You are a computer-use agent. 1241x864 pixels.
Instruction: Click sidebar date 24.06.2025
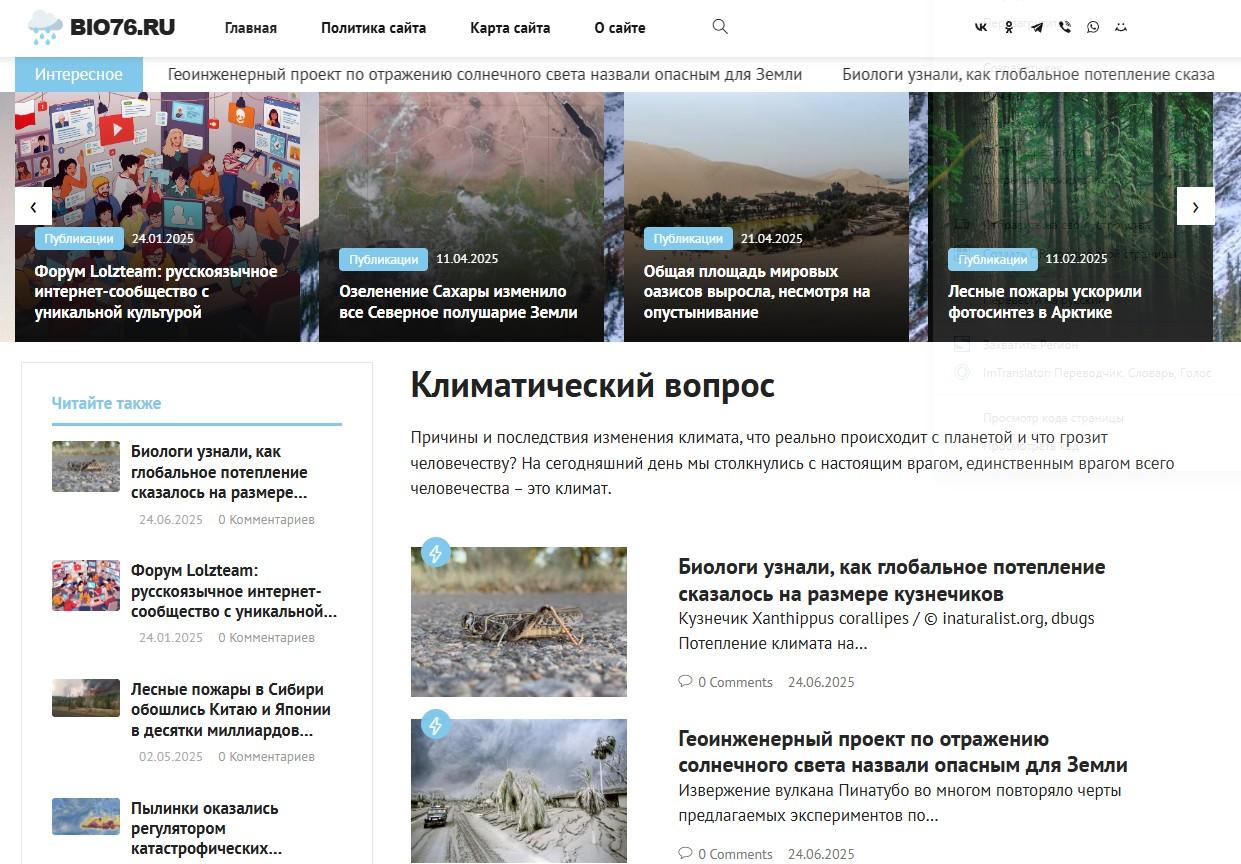coord(171,520)
